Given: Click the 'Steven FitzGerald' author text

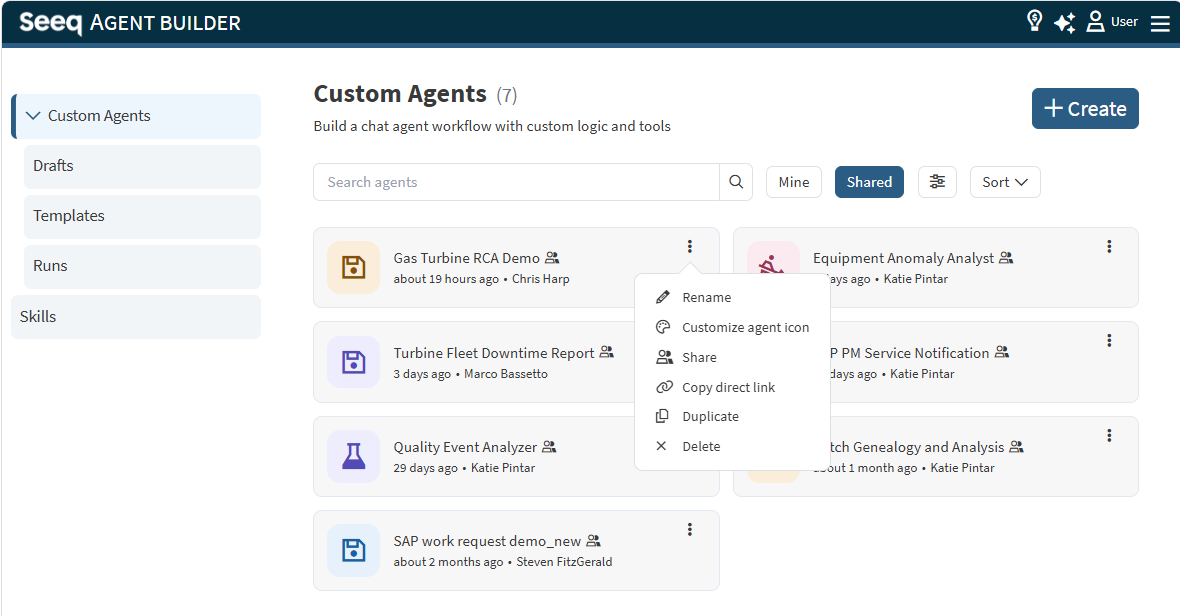Looking at the screenshot, I should [x=564, y=562].
